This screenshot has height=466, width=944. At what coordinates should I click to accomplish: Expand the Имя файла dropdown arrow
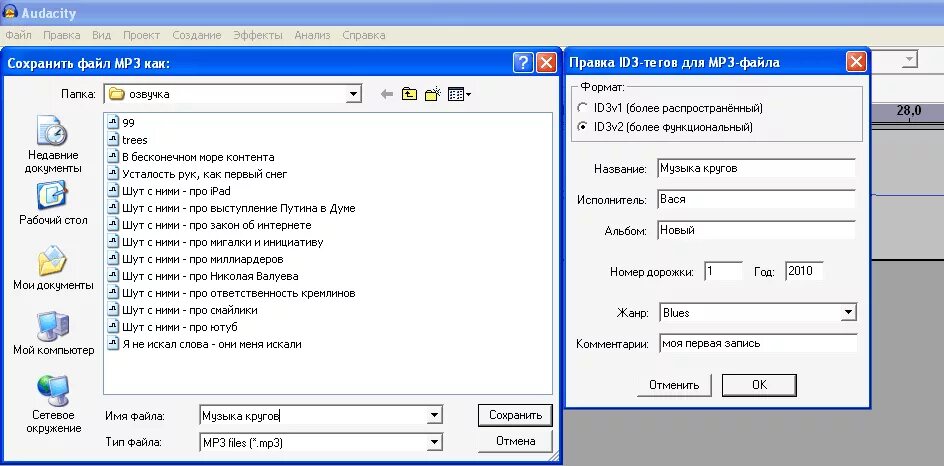(434, 415)
